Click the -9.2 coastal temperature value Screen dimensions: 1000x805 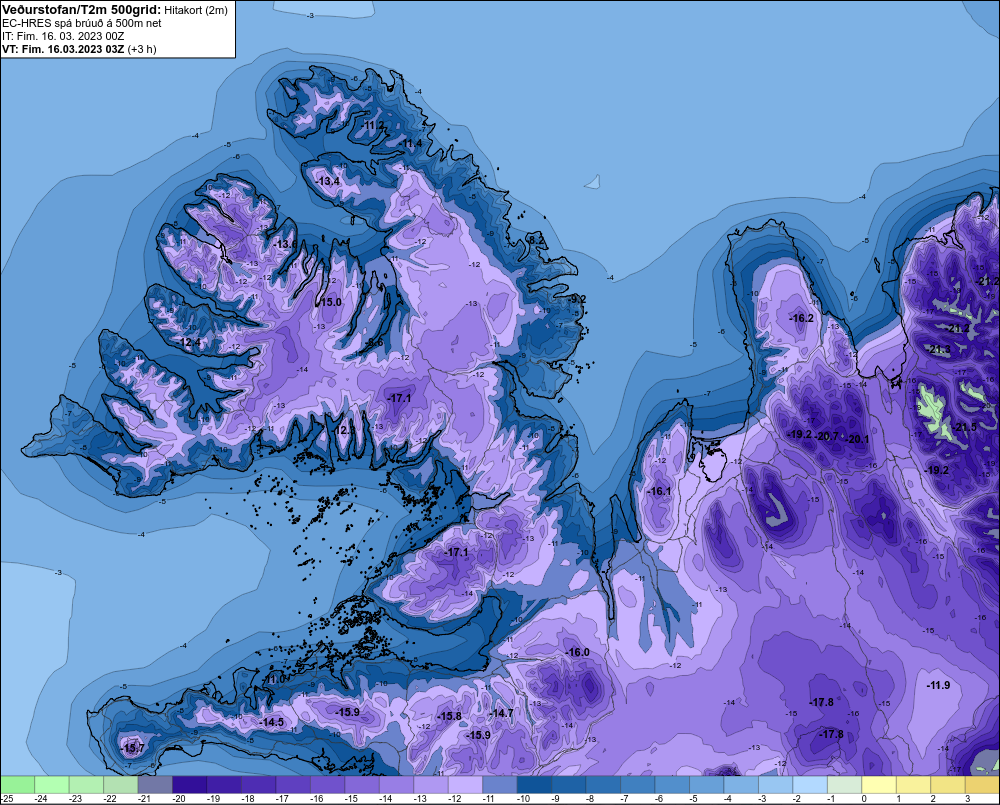(577, 299)
